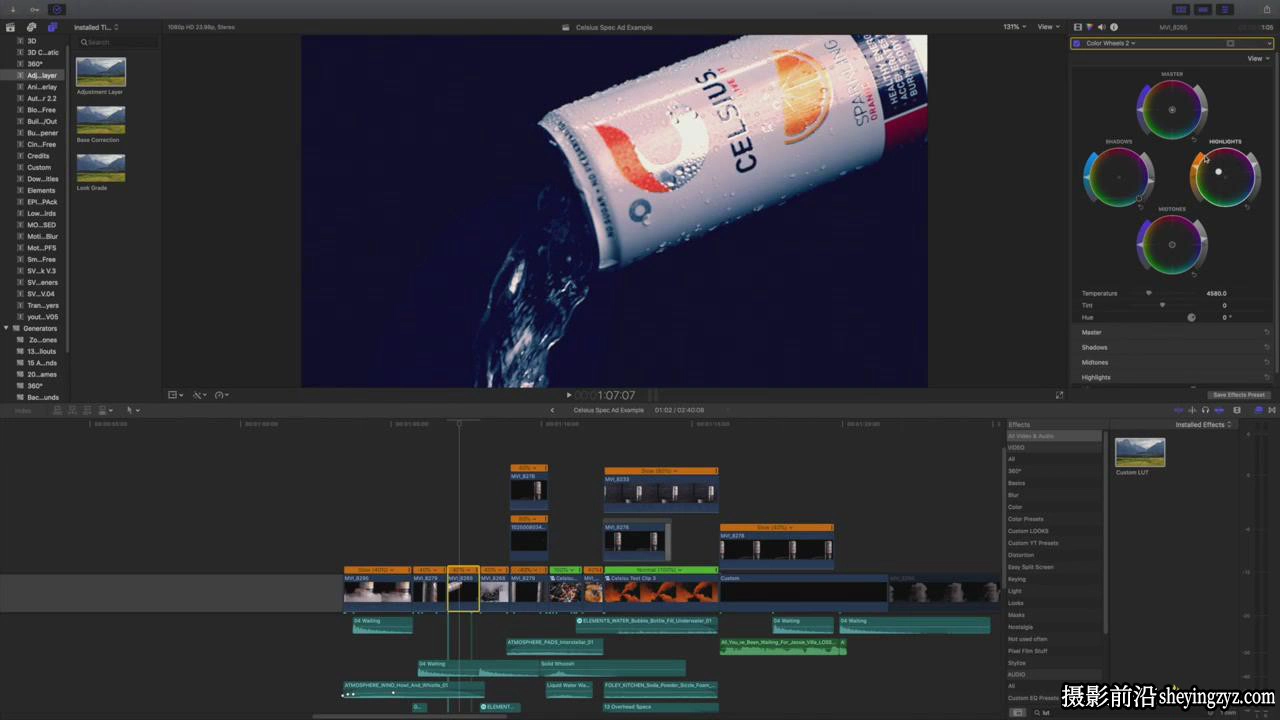Open the retiming speedometer menu

click(x=222, y=395)
